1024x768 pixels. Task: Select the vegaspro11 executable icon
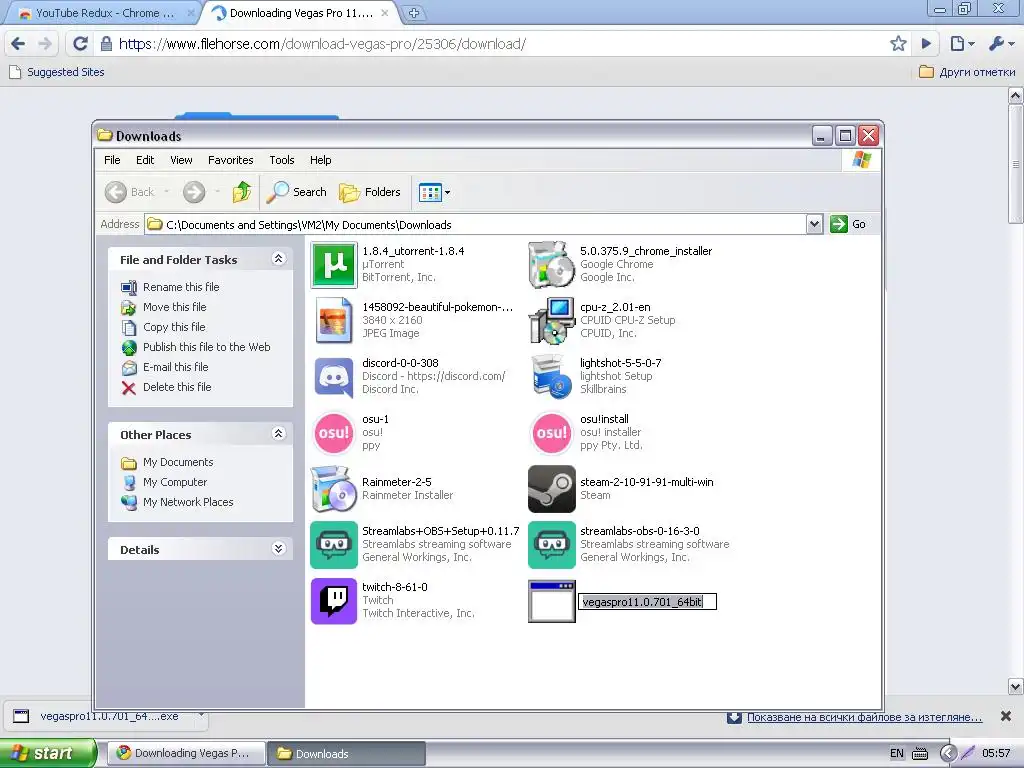[552, 601]
